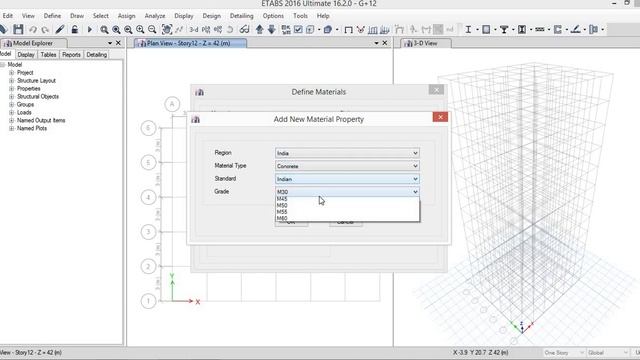This screenshot has height=360, width=640.
Task: Expand the Loads tree node
Action: coord(11,112)
